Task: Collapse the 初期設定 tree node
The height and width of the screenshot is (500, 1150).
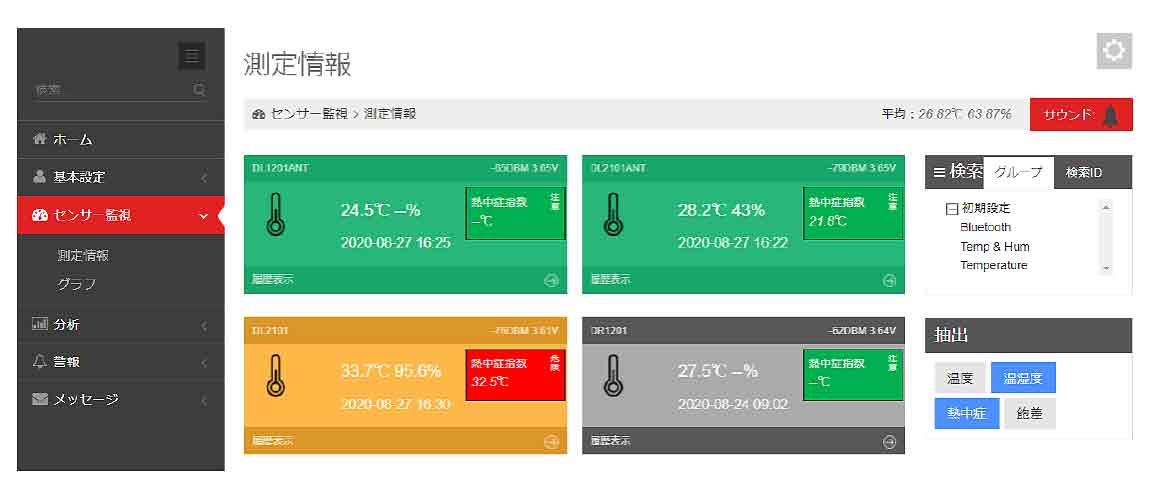Action: coord(951,209)
